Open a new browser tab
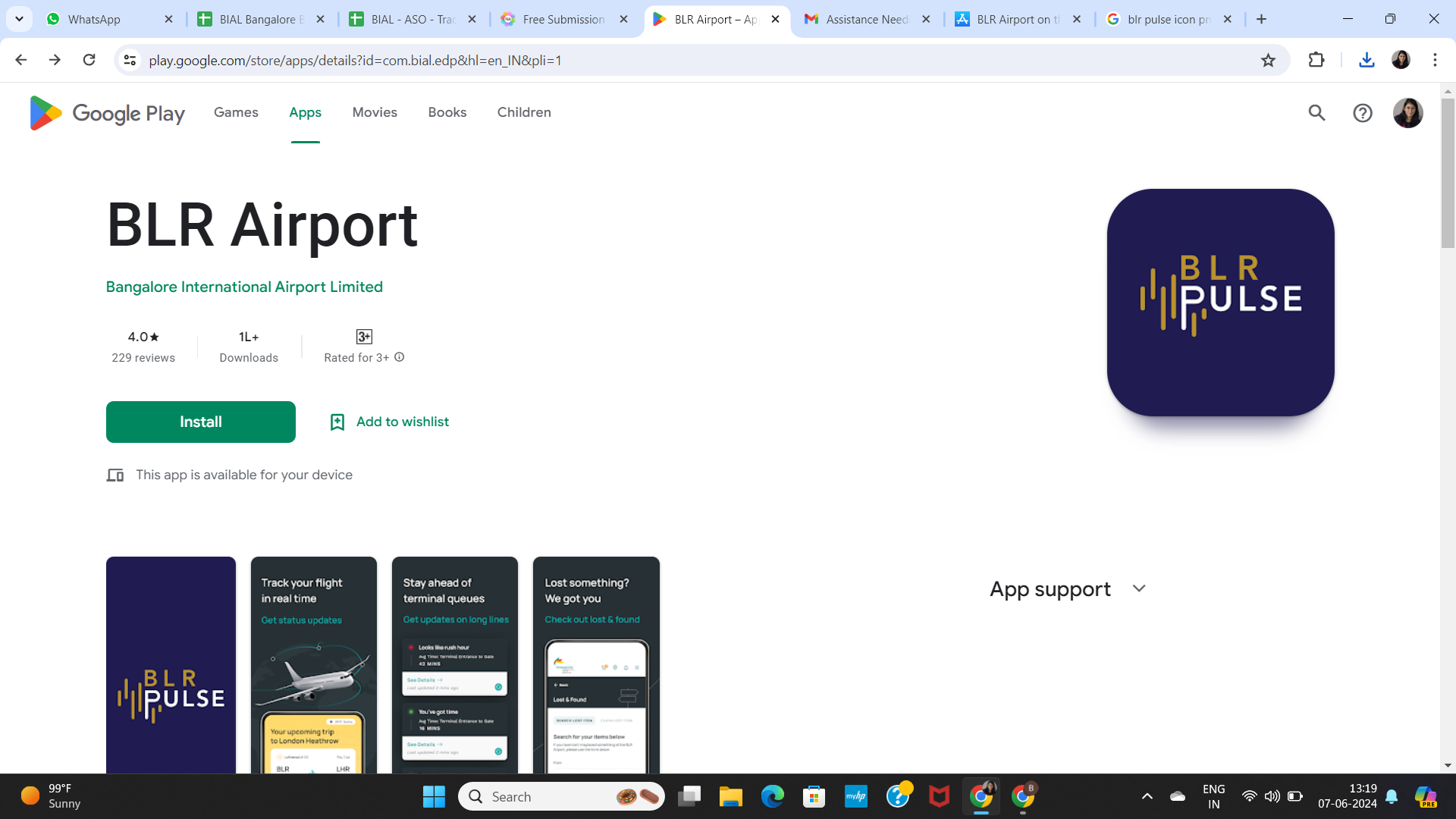 1262,19
